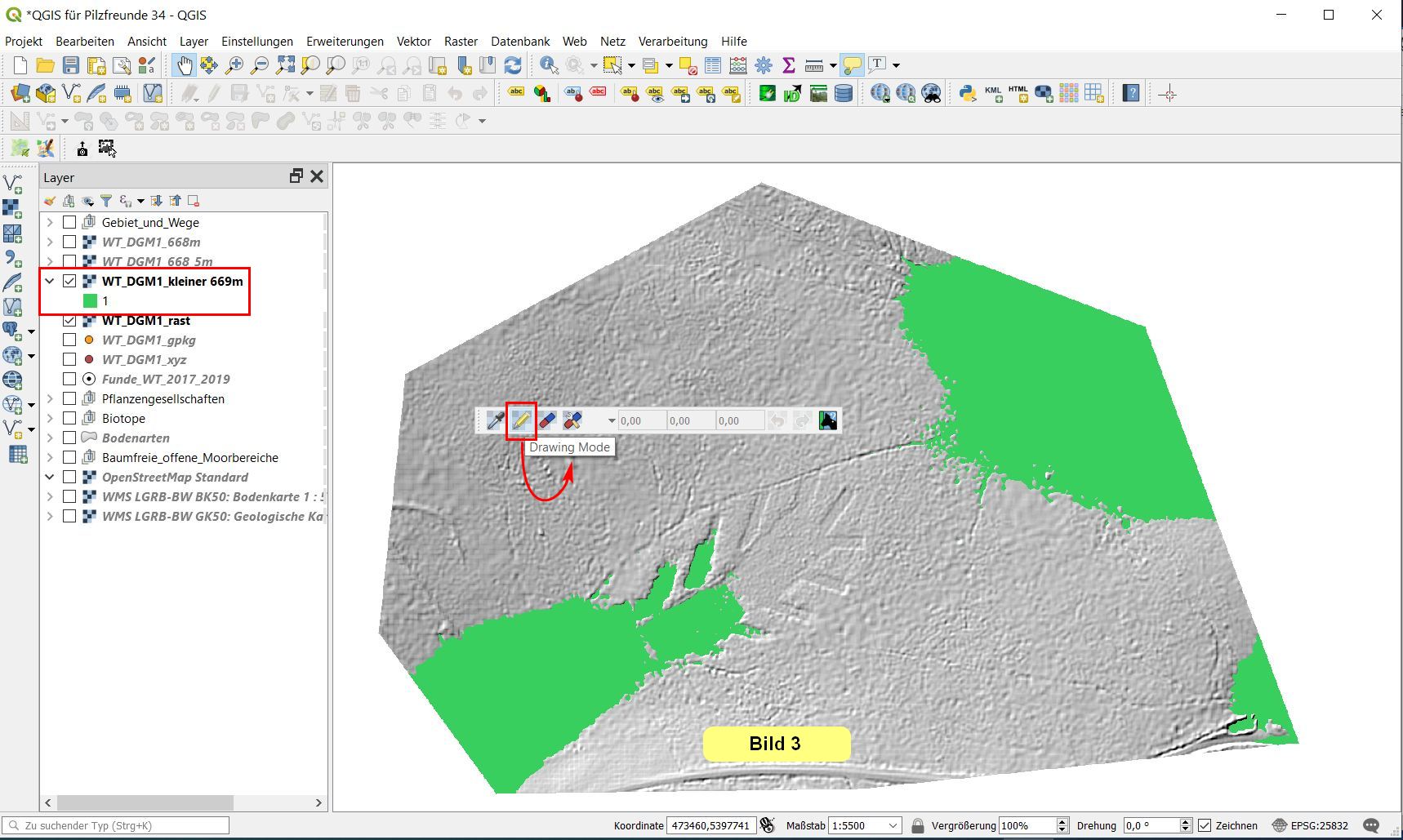The height and width of the screenshot is (840, 1403).
Task: Expand the Gebiet_und_Wege layer group
Action: click(x=50, y=222)
